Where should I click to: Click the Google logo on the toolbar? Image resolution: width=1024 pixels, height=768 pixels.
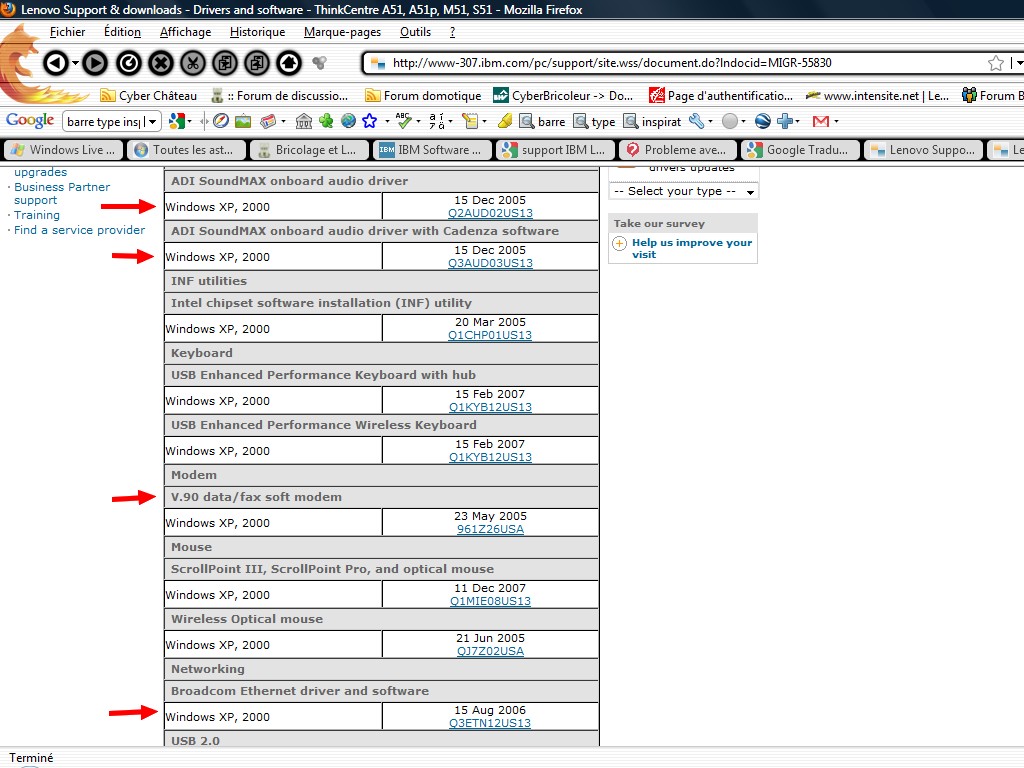30,120
